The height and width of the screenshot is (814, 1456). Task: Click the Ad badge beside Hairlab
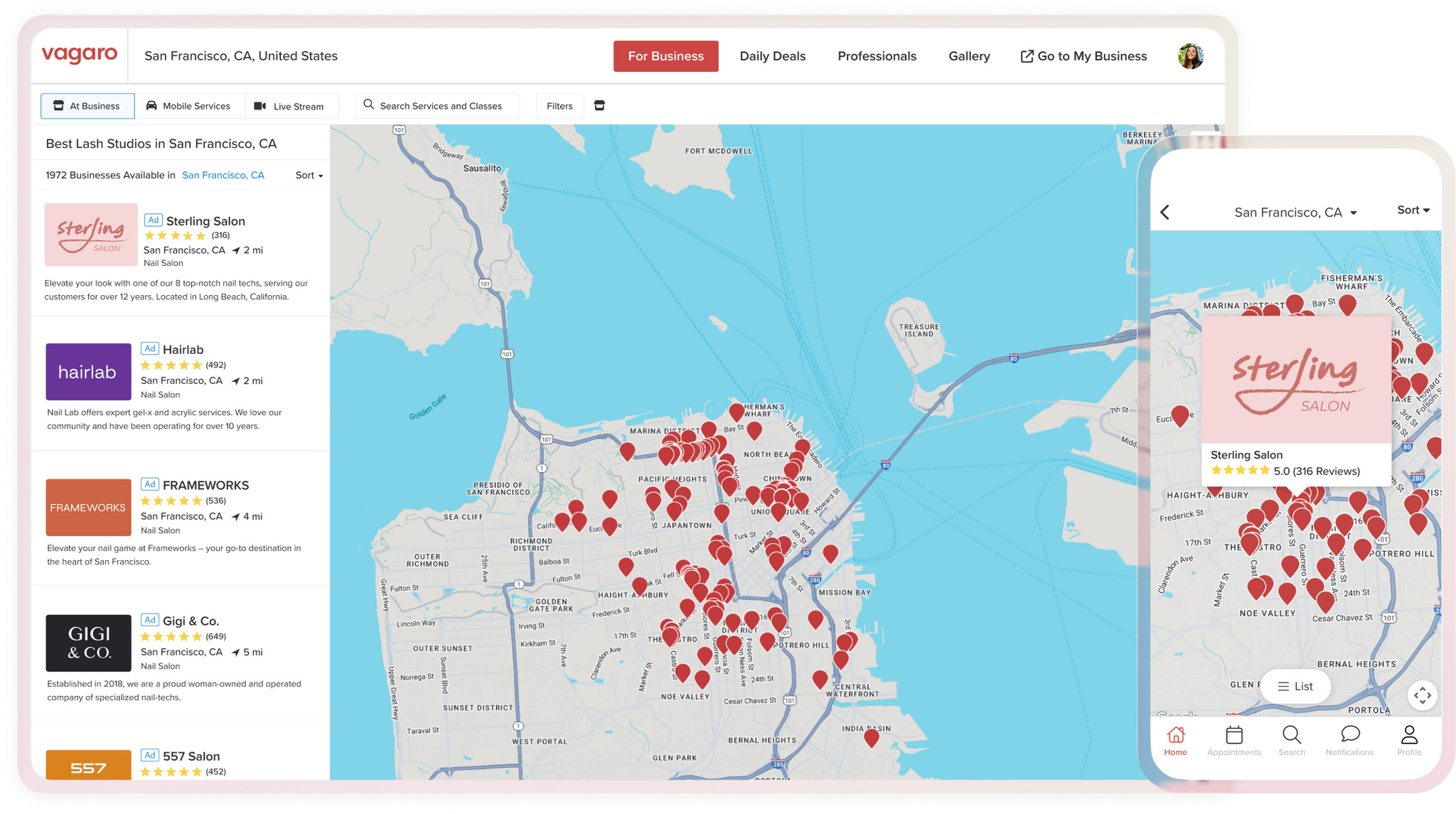click(x=149, y=348)
